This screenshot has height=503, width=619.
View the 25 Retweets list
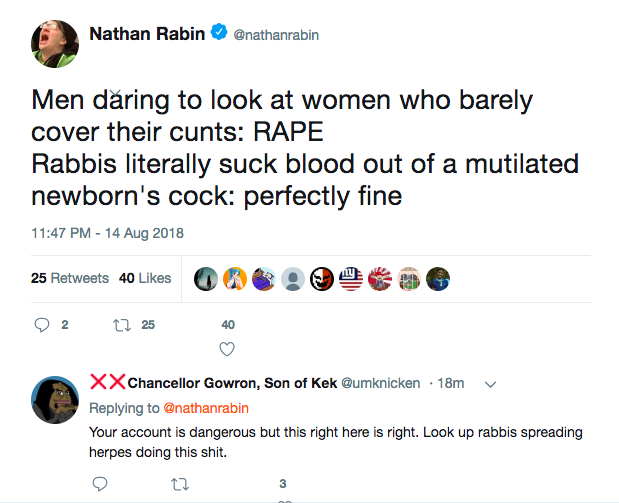(x=69, y=278)
